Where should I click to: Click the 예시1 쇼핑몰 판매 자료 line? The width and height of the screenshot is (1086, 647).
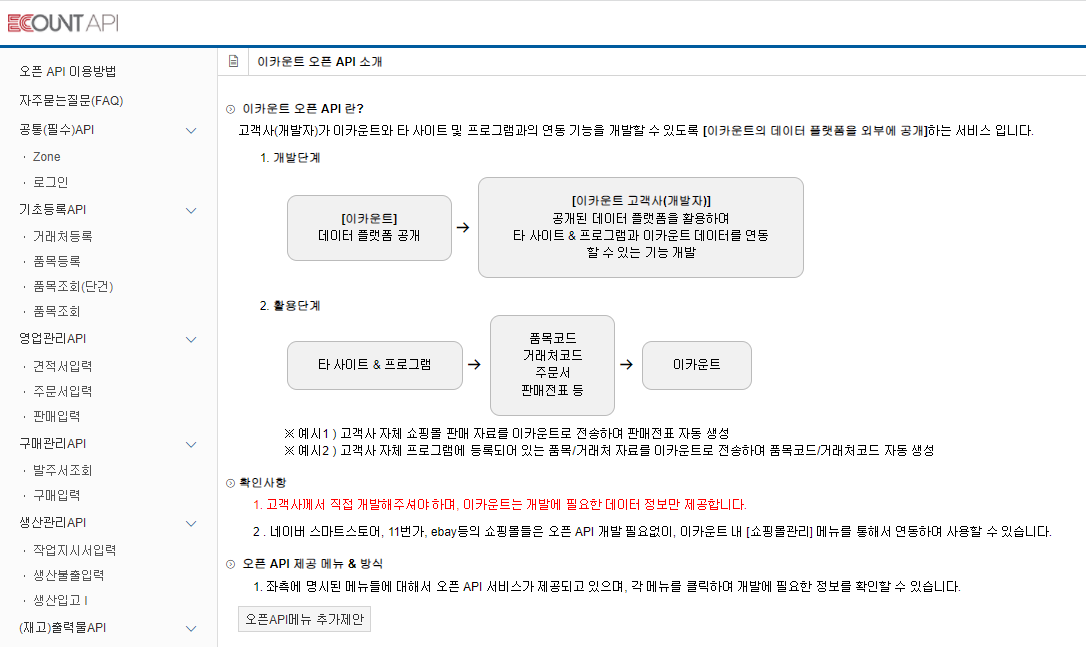tap(506, 434)
